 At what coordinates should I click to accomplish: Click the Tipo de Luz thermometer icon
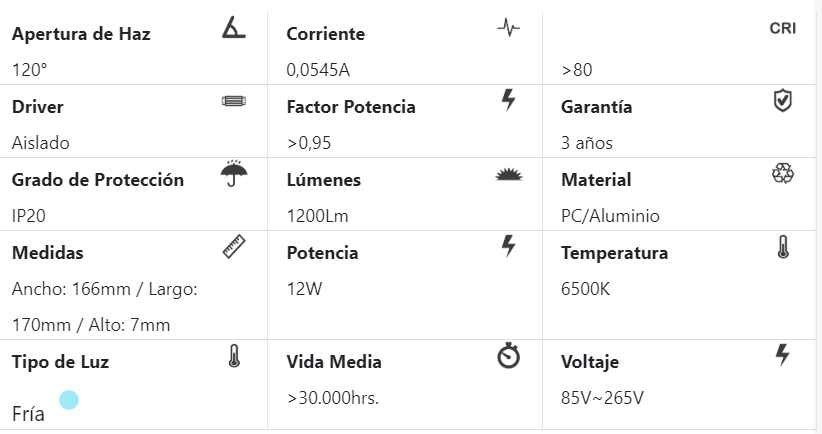pos(234,355)
